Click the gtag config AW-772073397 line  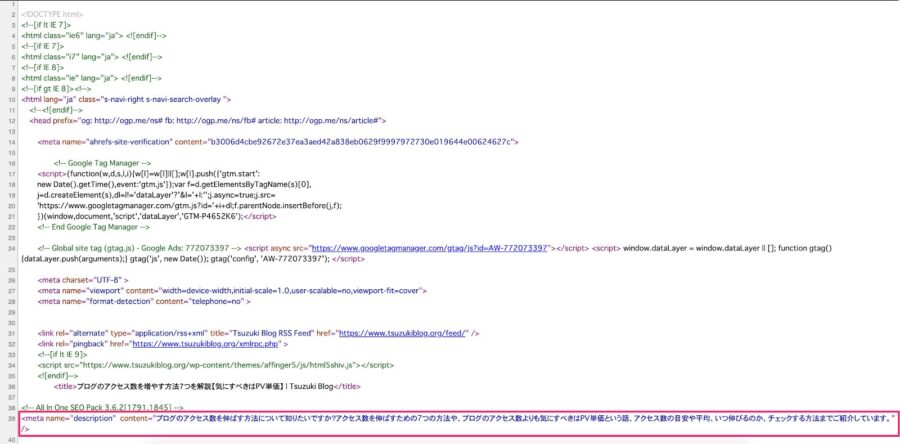pos(193,259)
